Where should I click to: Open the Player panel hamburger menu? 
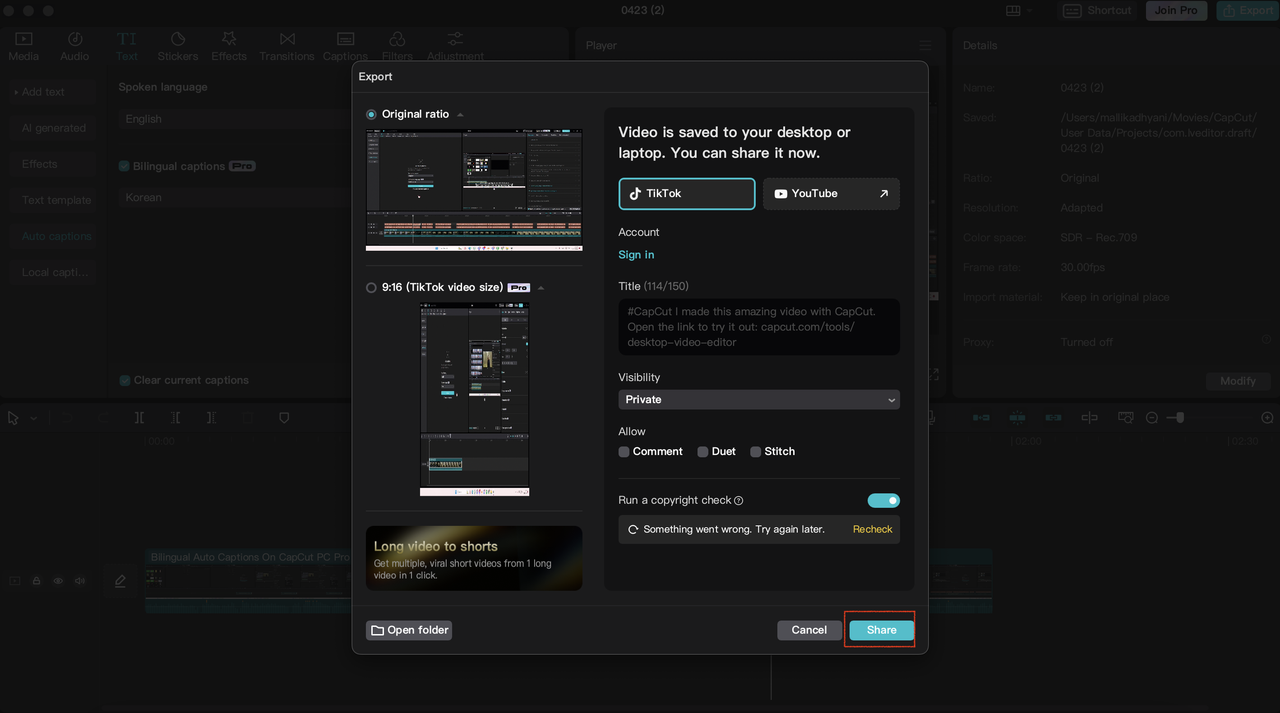[x=925, y=45]
